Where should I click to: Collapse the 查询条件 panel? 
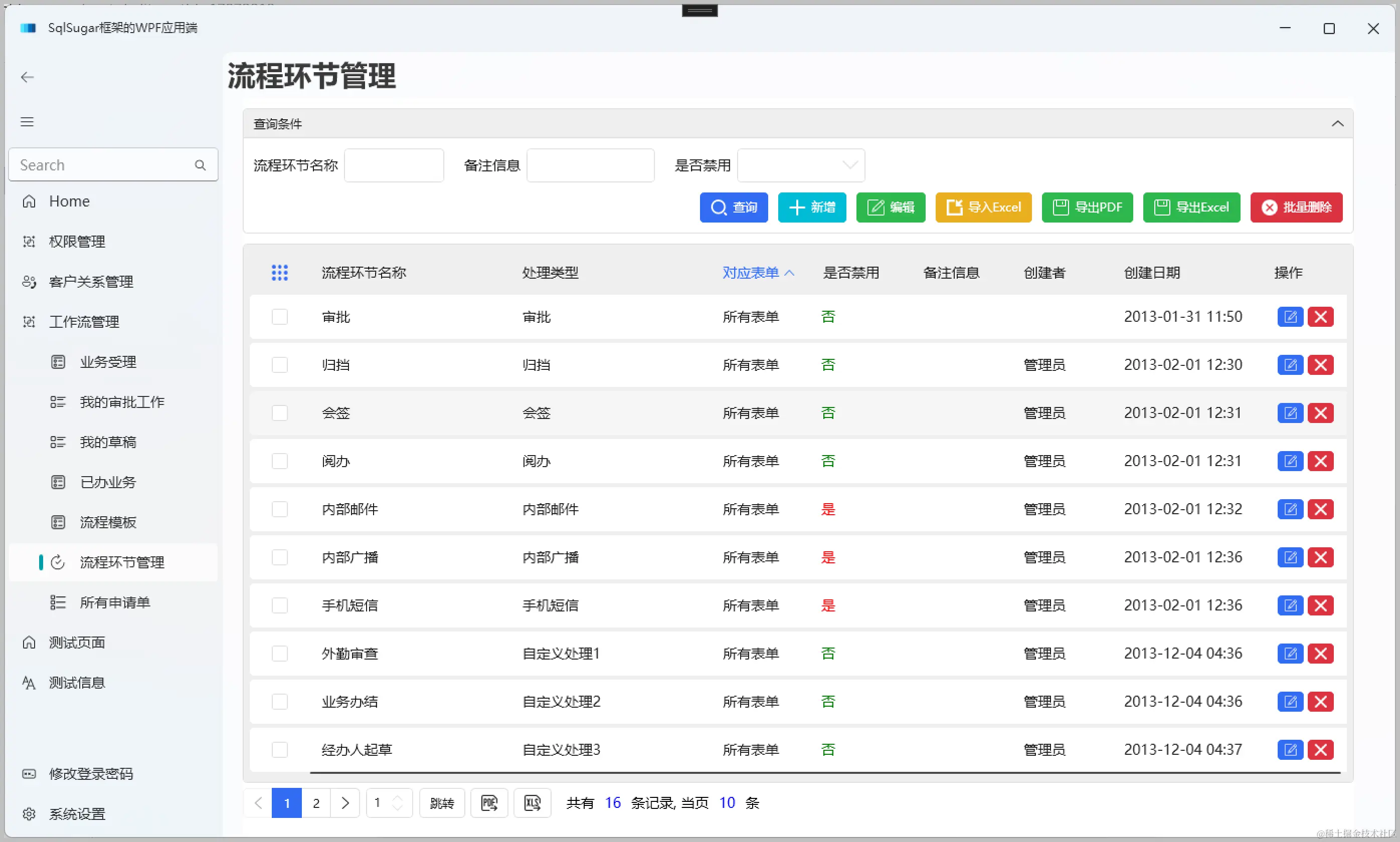click(x=1337, y=124)
